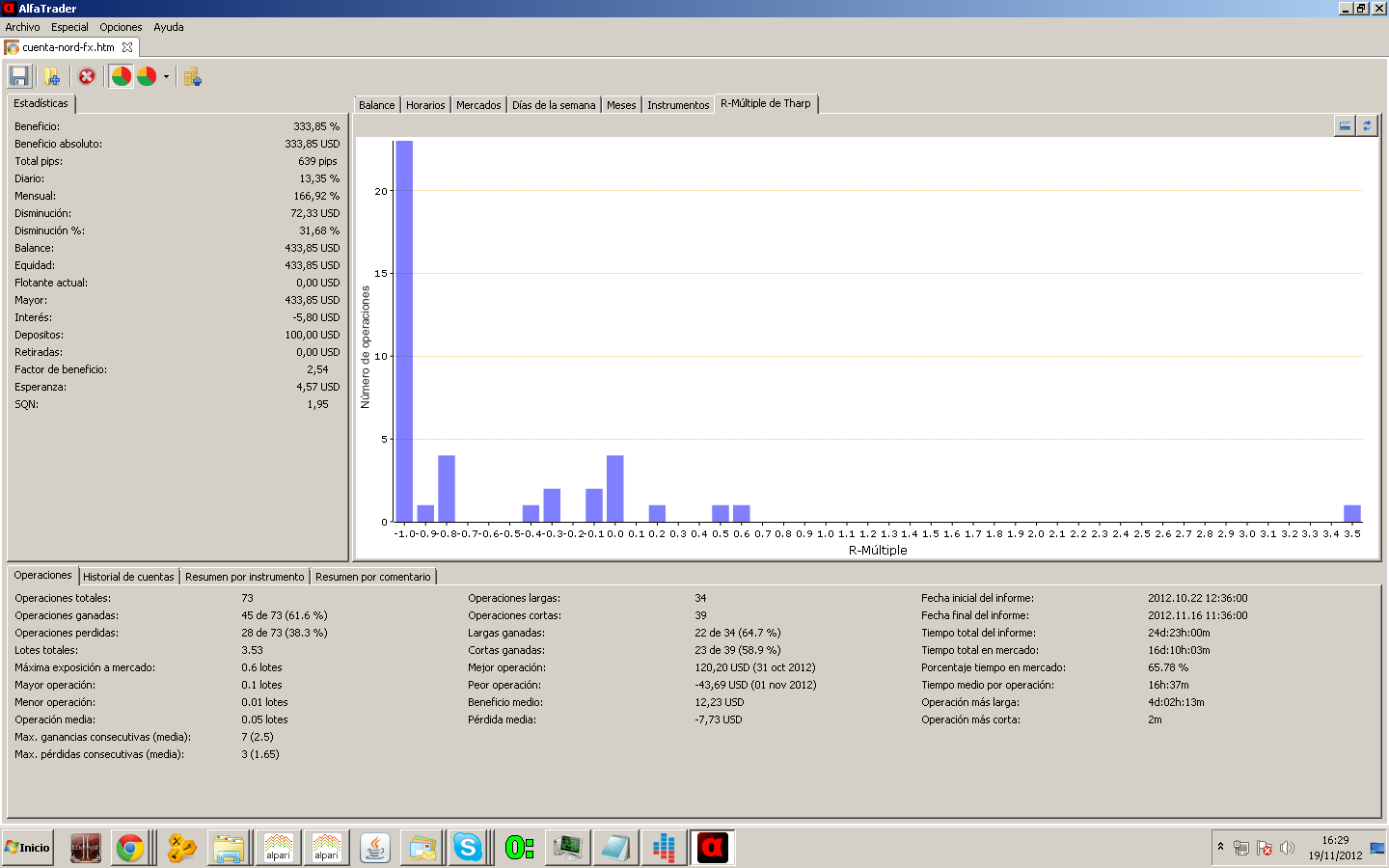Click the second pie chart icon
The height and width of the screenshot is (868, 1389).
(x=147, y=76)
